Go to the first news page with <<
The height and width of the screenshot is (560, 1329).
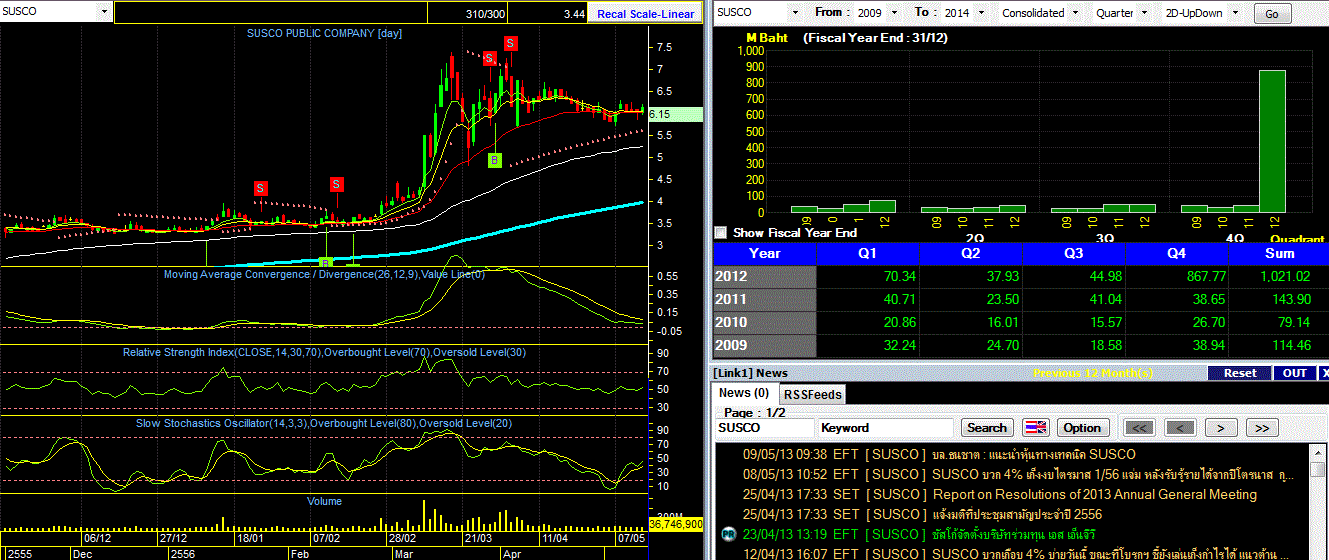[x=1139, y=428]
